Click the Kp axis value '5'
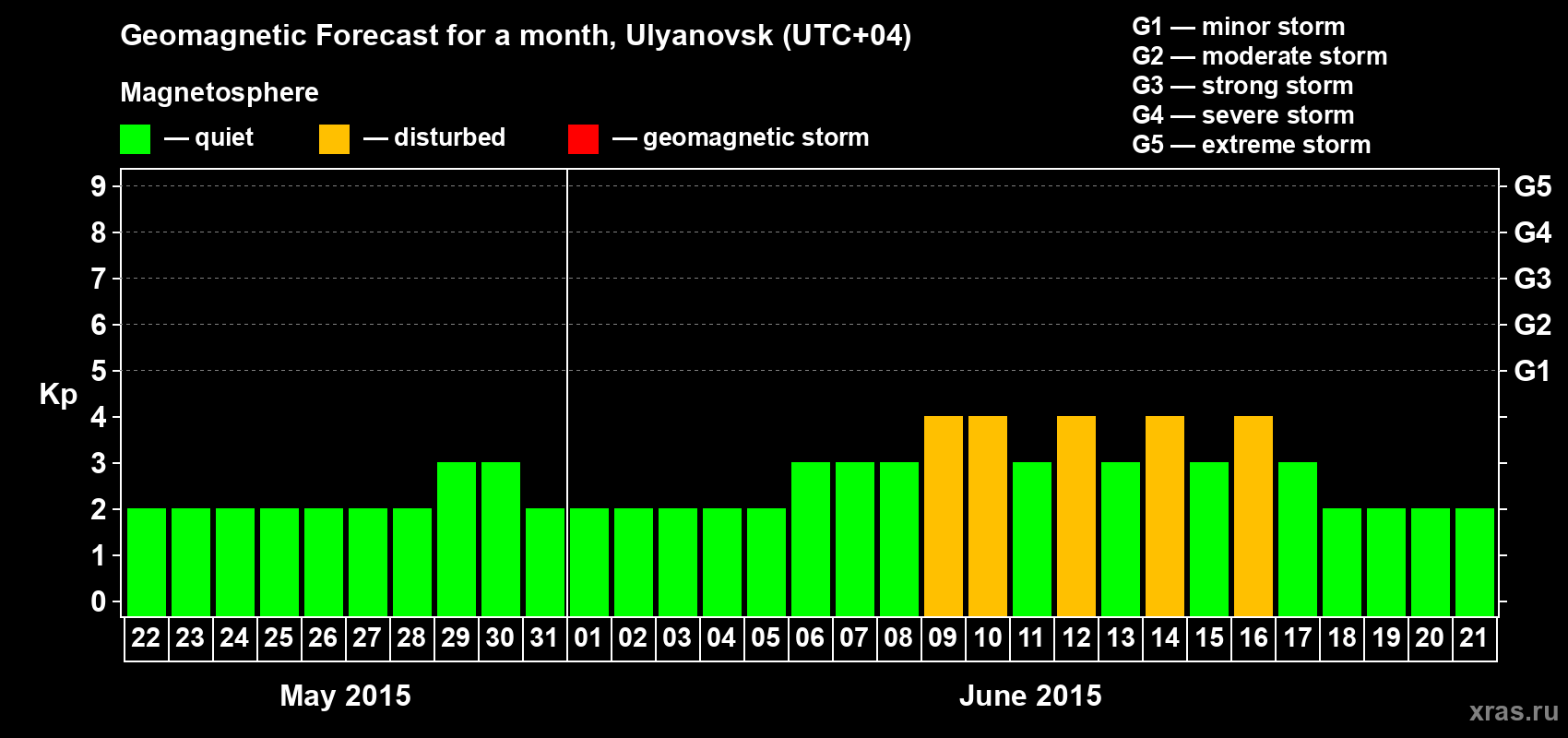Image resolution: width=1568 pixels, height=738 pixels. click(x=99, y=371)
